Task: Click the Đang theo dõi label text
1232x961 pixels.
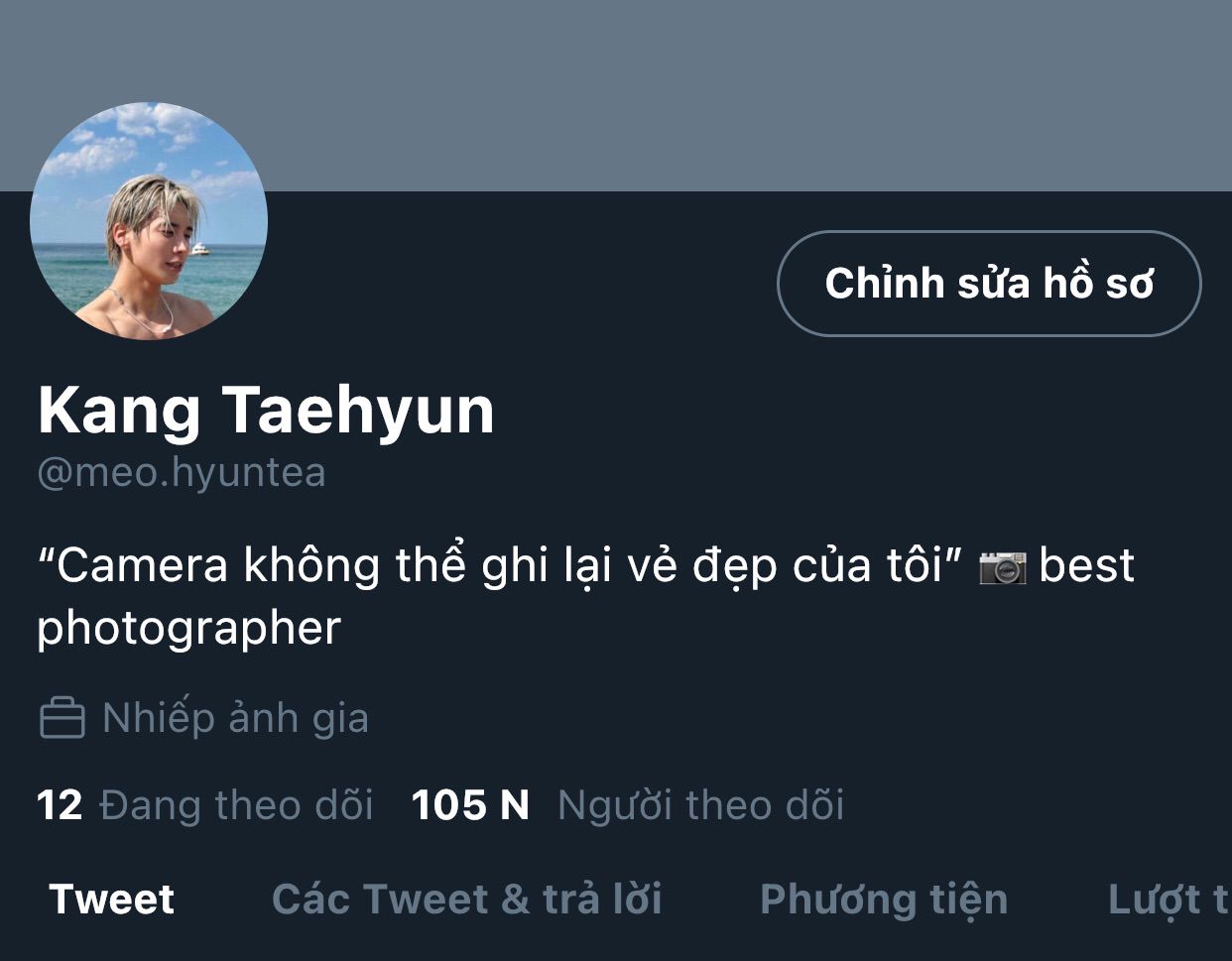Action: pyautogui.click(x=236, y=805)
